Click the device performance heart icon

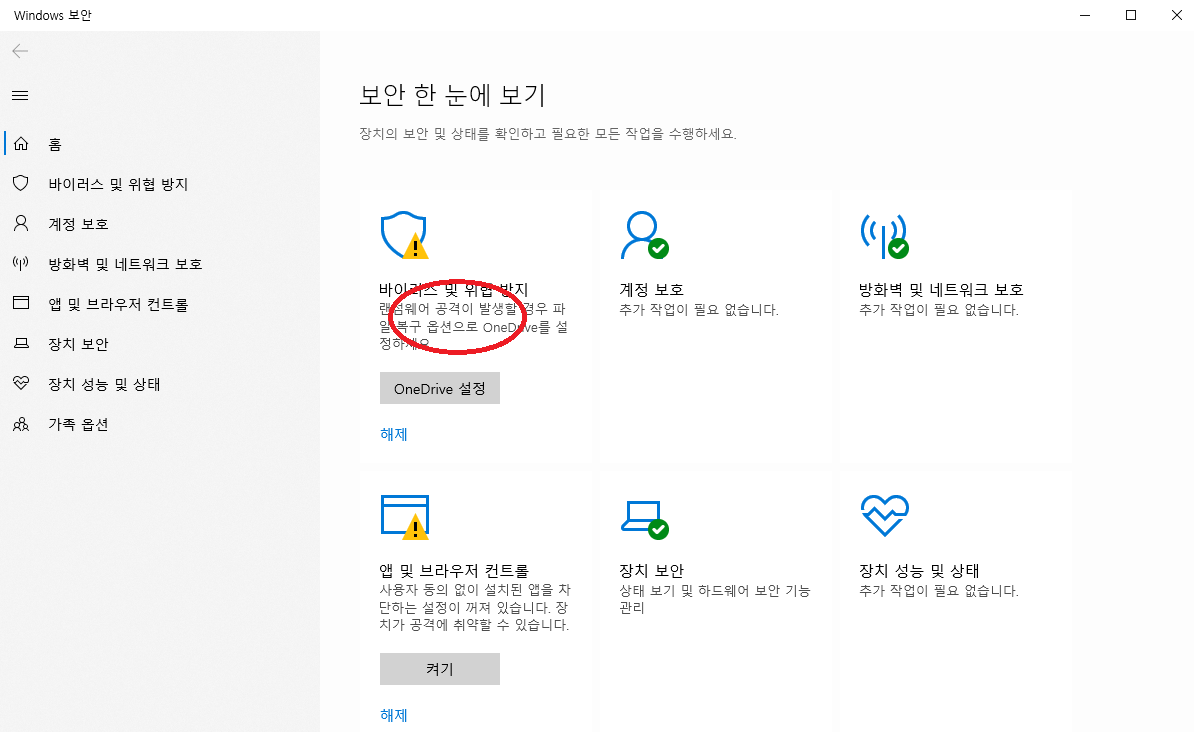(883, 516)
